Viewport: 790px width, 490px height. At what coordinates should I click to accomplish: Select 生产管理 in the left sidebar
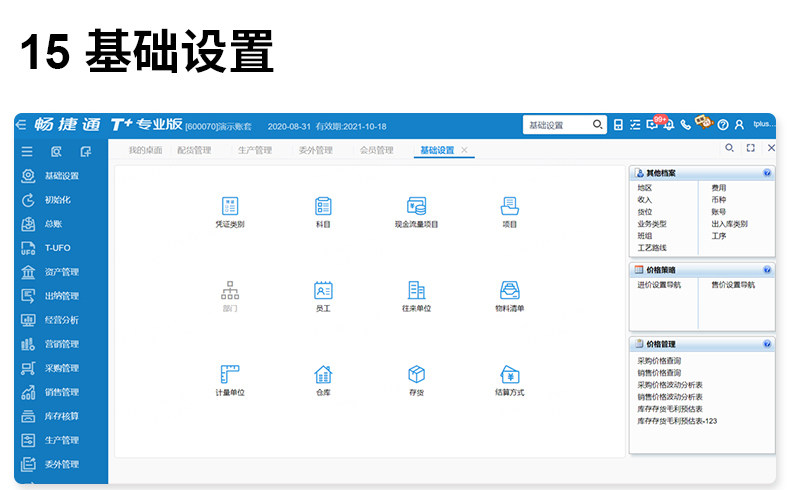pyautogui.click(x=61, y=440)
